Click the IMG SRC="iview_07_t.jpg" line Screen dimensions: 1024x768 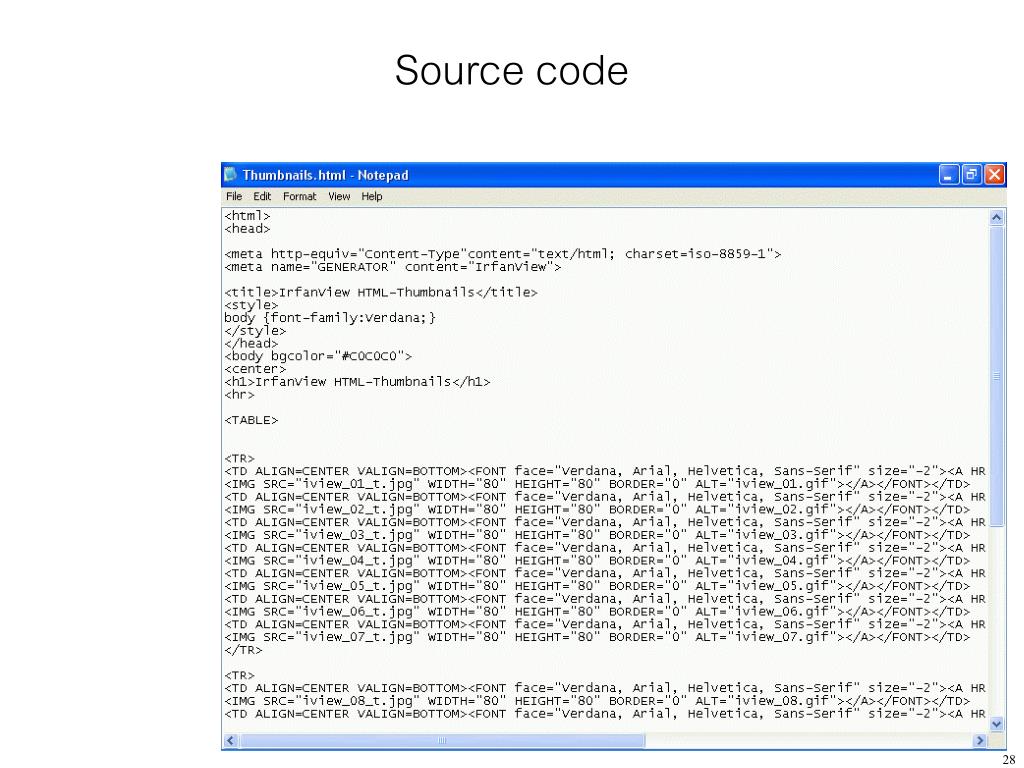[x=597, y=637]
